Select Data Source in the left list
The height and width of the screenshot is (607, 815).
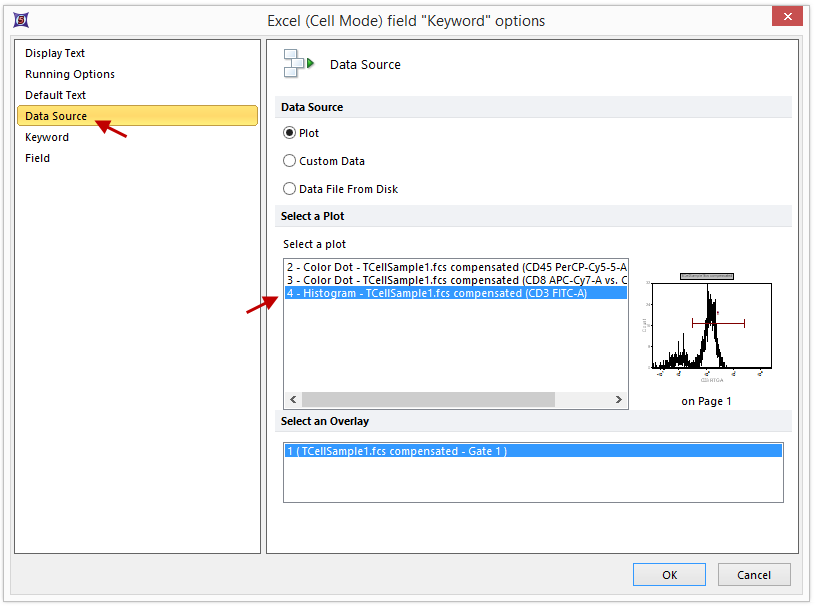[x=56, y=116]
